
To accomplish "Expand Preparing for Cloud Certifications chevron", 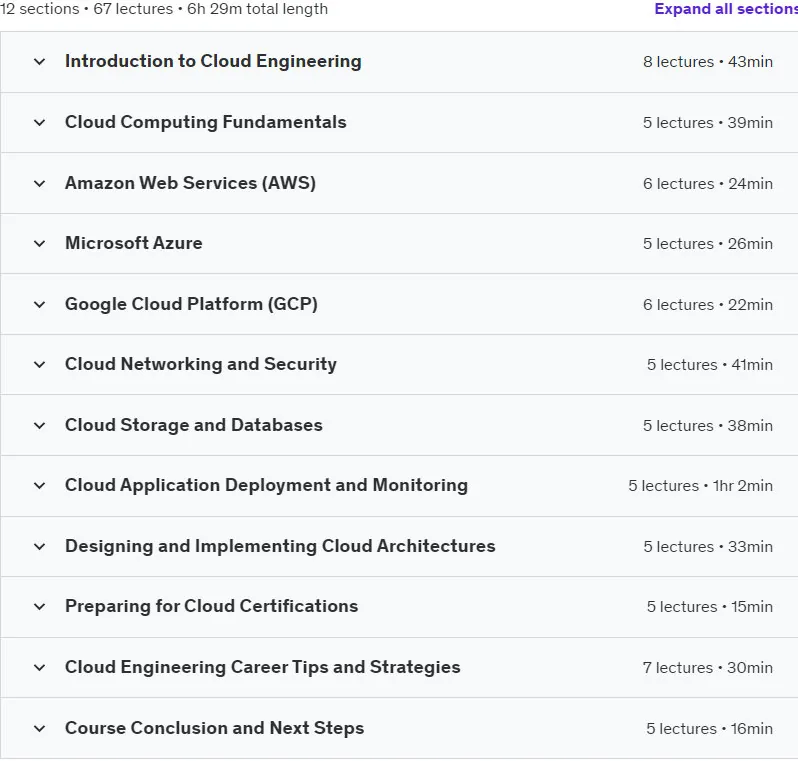I will pos(39,606).
